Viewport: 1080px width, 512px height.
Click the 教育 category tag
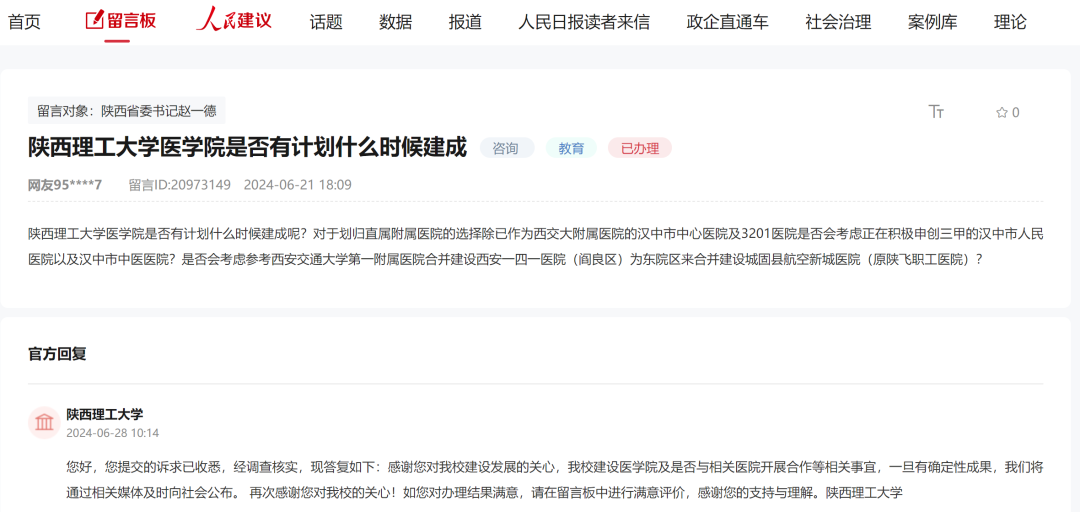click(x=571, y=148)
